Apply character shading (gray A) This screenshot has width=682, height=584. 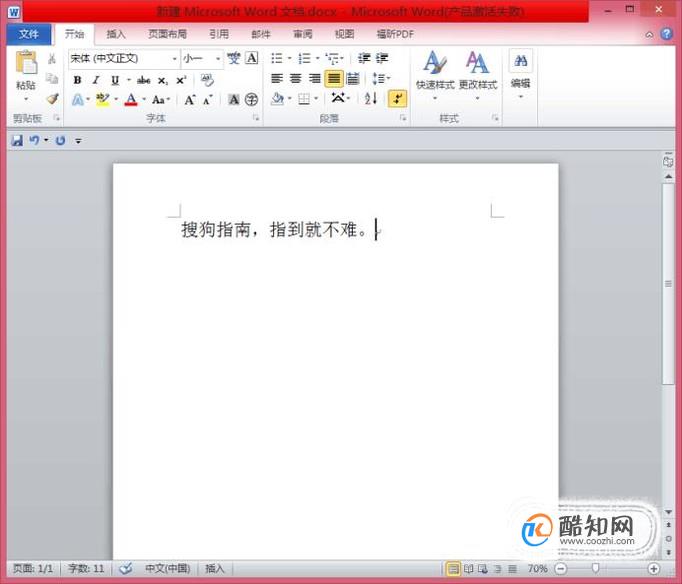(x=234, y=100)
